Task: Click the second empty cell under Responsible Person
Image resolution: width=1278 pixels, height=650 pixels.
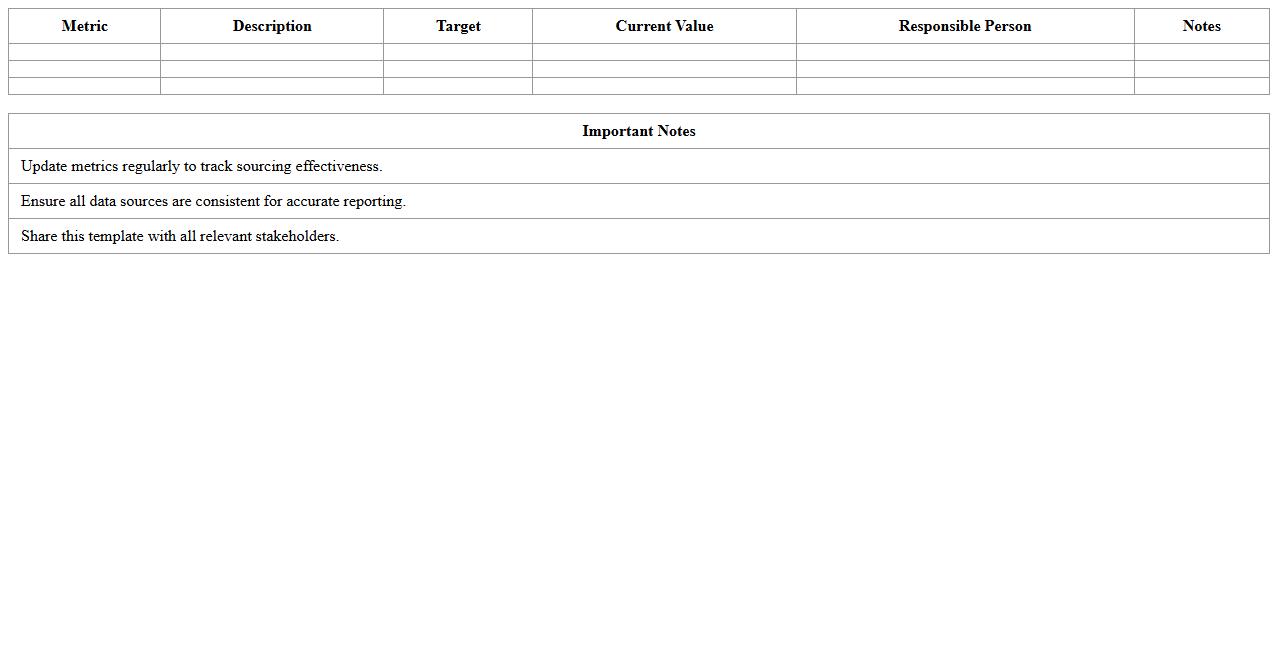Action: (x=965, y=69)
